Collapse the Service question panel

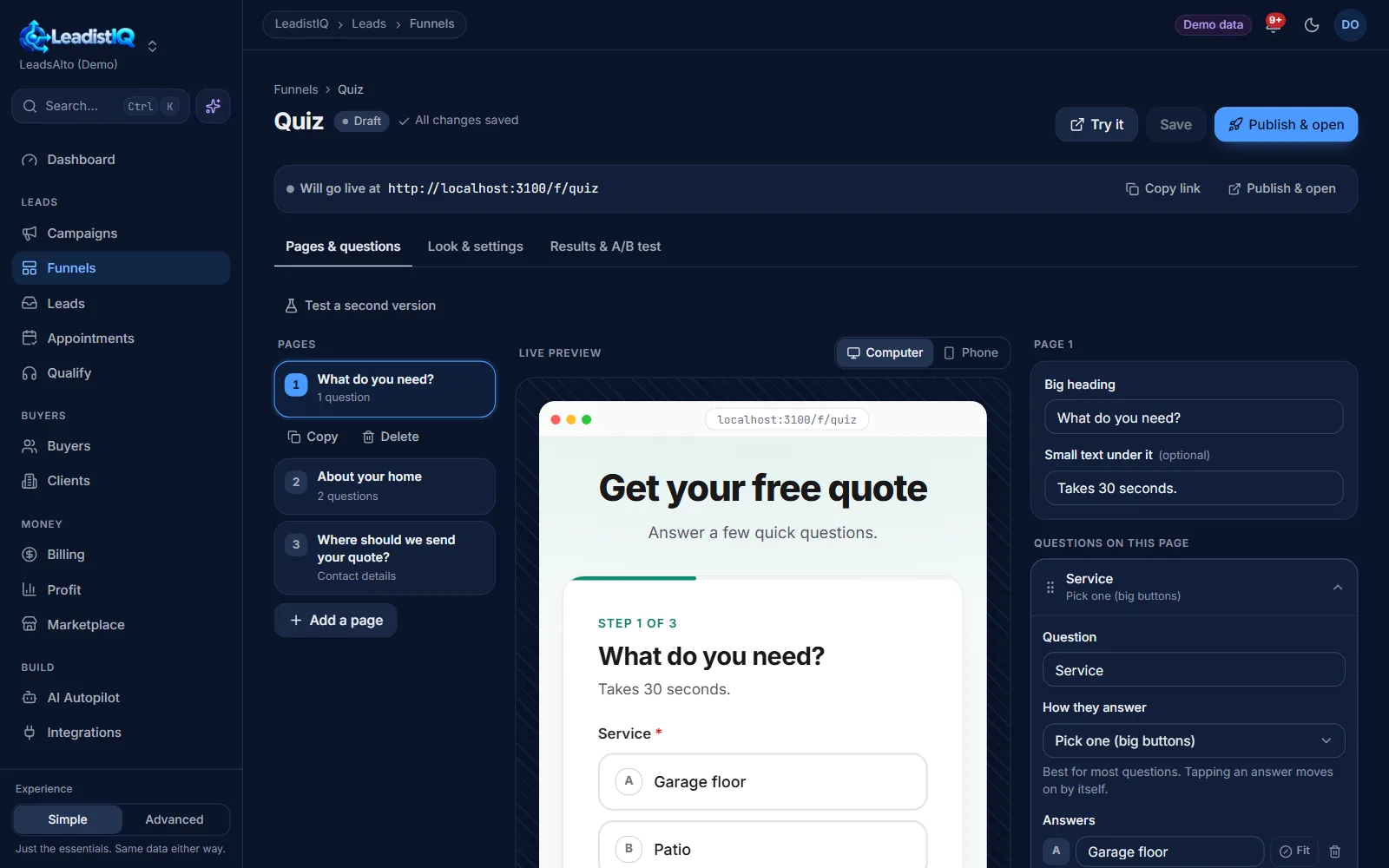click(1337, 588)
